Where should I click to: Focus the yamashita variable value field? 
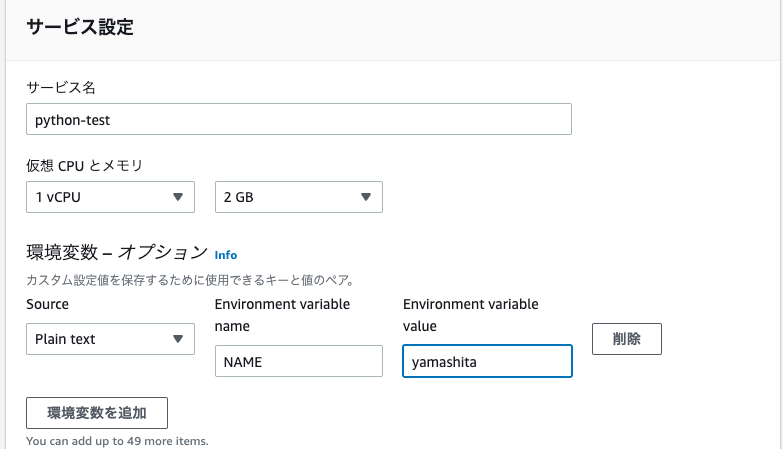coord(487,361)
